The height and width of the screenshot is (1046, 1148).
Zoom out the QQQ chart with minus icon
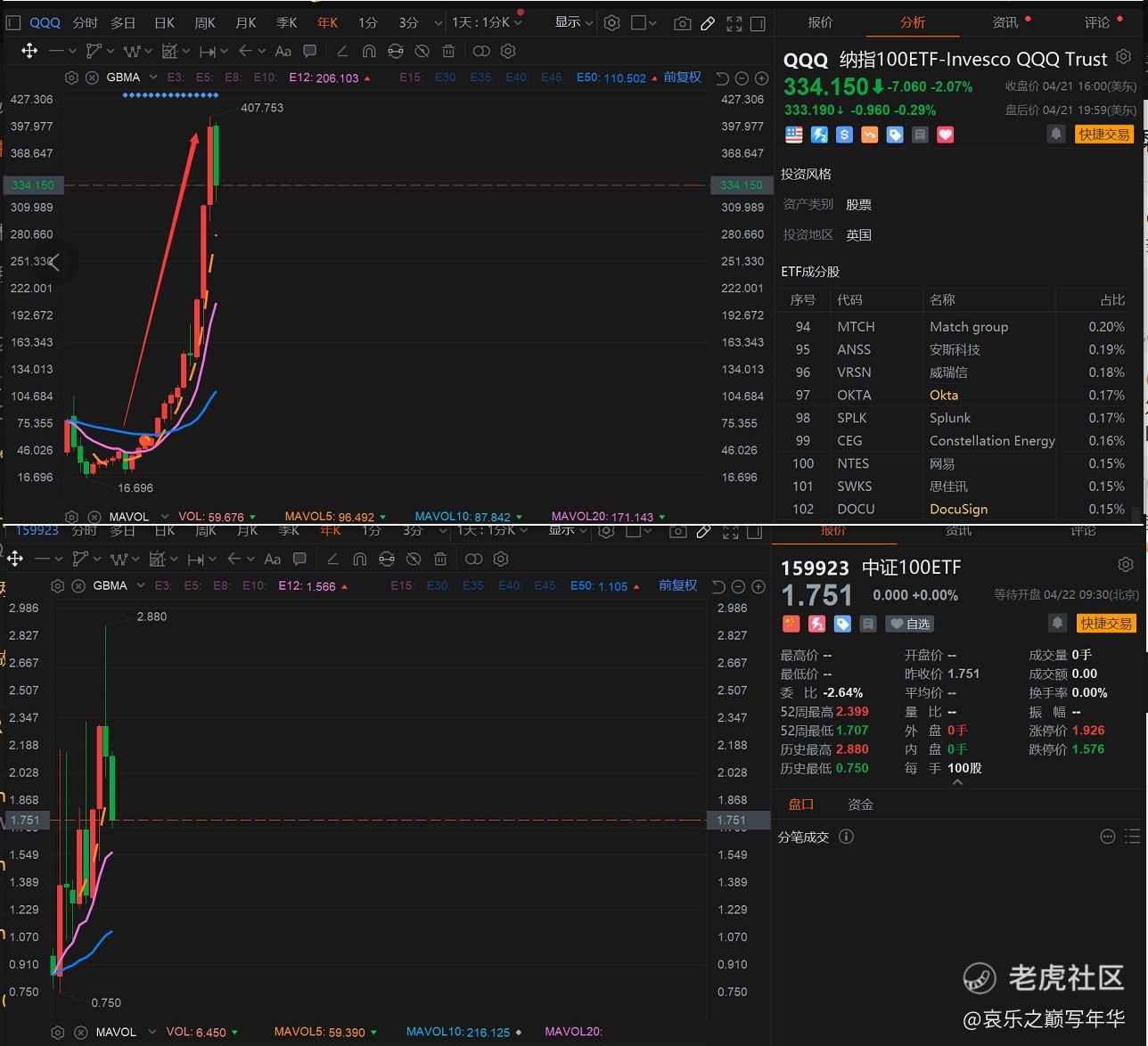(x=742, y=78)
